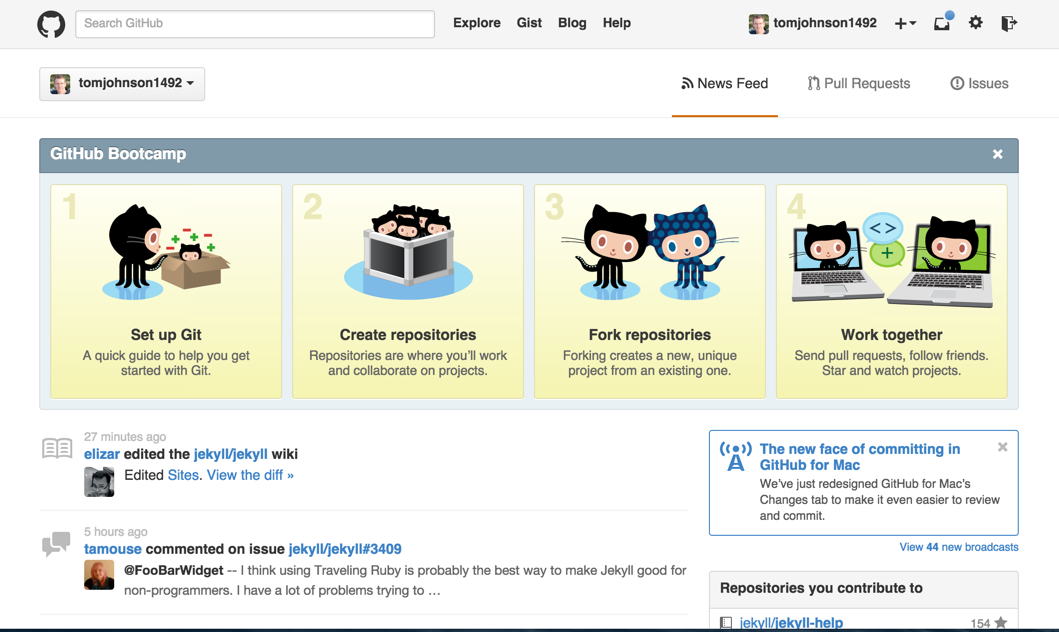1059x632 pixels.
Task: Click elizar's avatar thumbnail
Action: pyautogui.click(x=99, y=481)
